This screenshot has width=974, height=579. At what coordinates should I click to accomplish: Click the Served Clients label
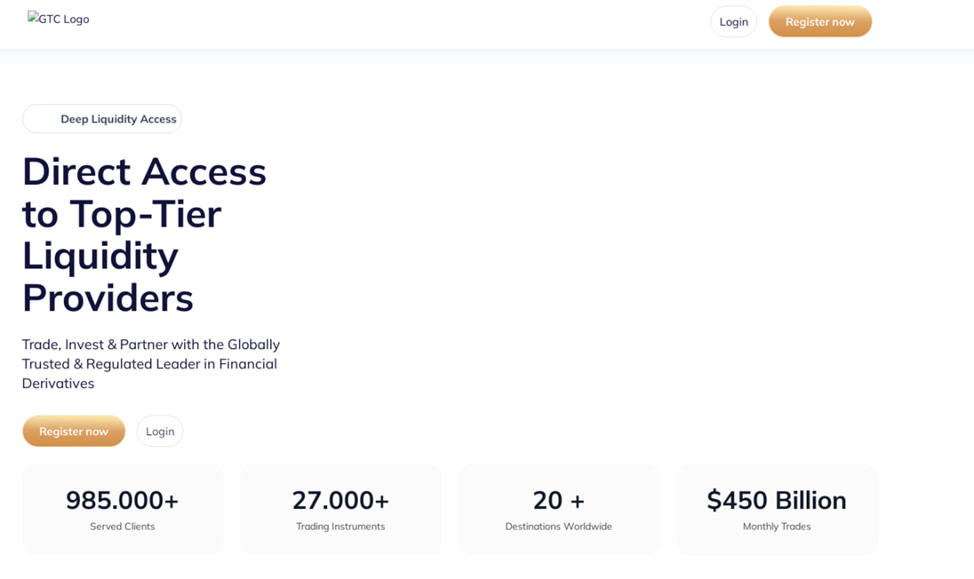pos(122,526)
